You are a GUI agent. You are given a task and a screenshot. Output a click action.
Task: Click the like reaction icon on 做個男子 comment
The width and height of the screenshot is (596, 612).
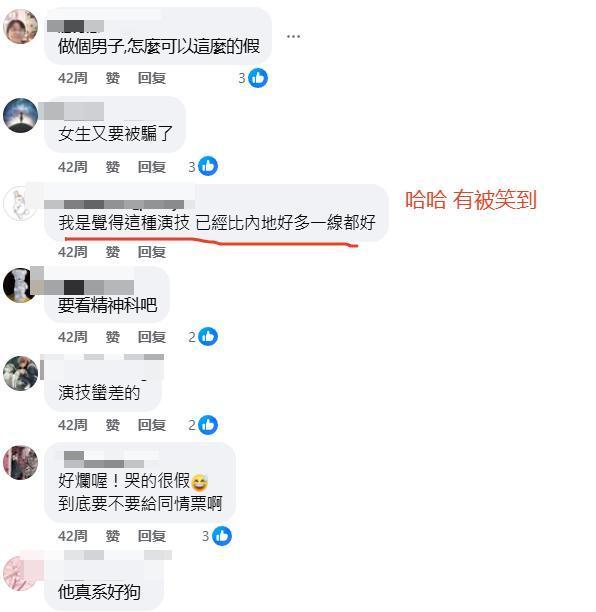pos(258,78)
